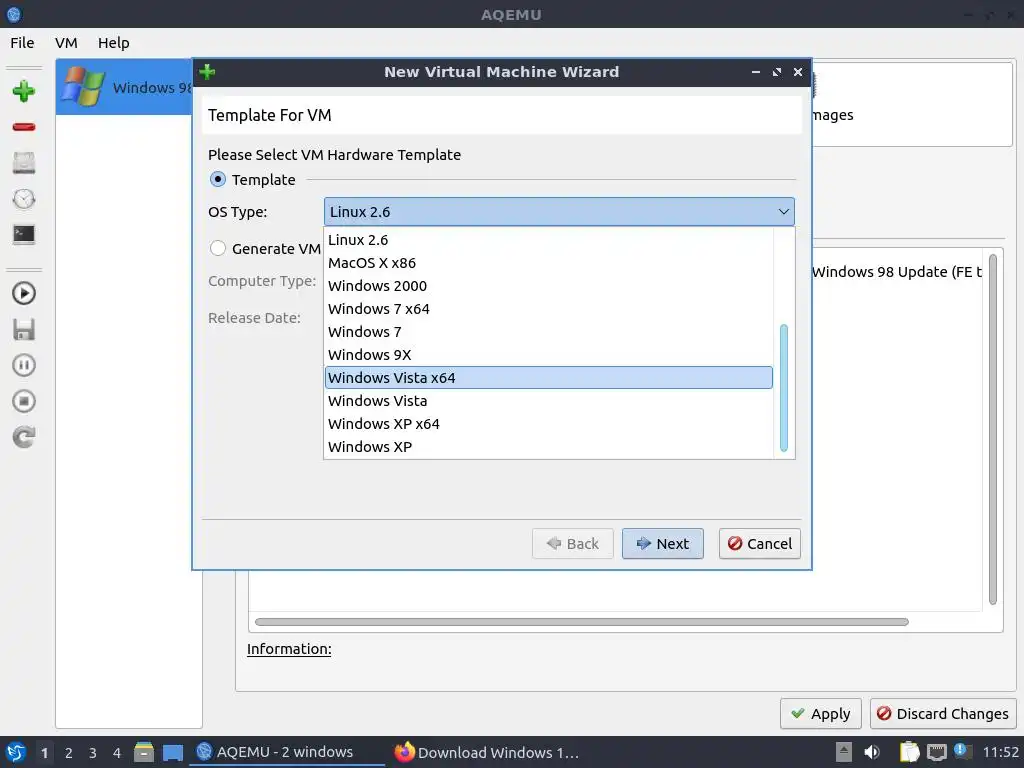The width and height of the screenshot is (1024, 768).
Task: Choose Windows 9X from the list
Action: point(549,355)
